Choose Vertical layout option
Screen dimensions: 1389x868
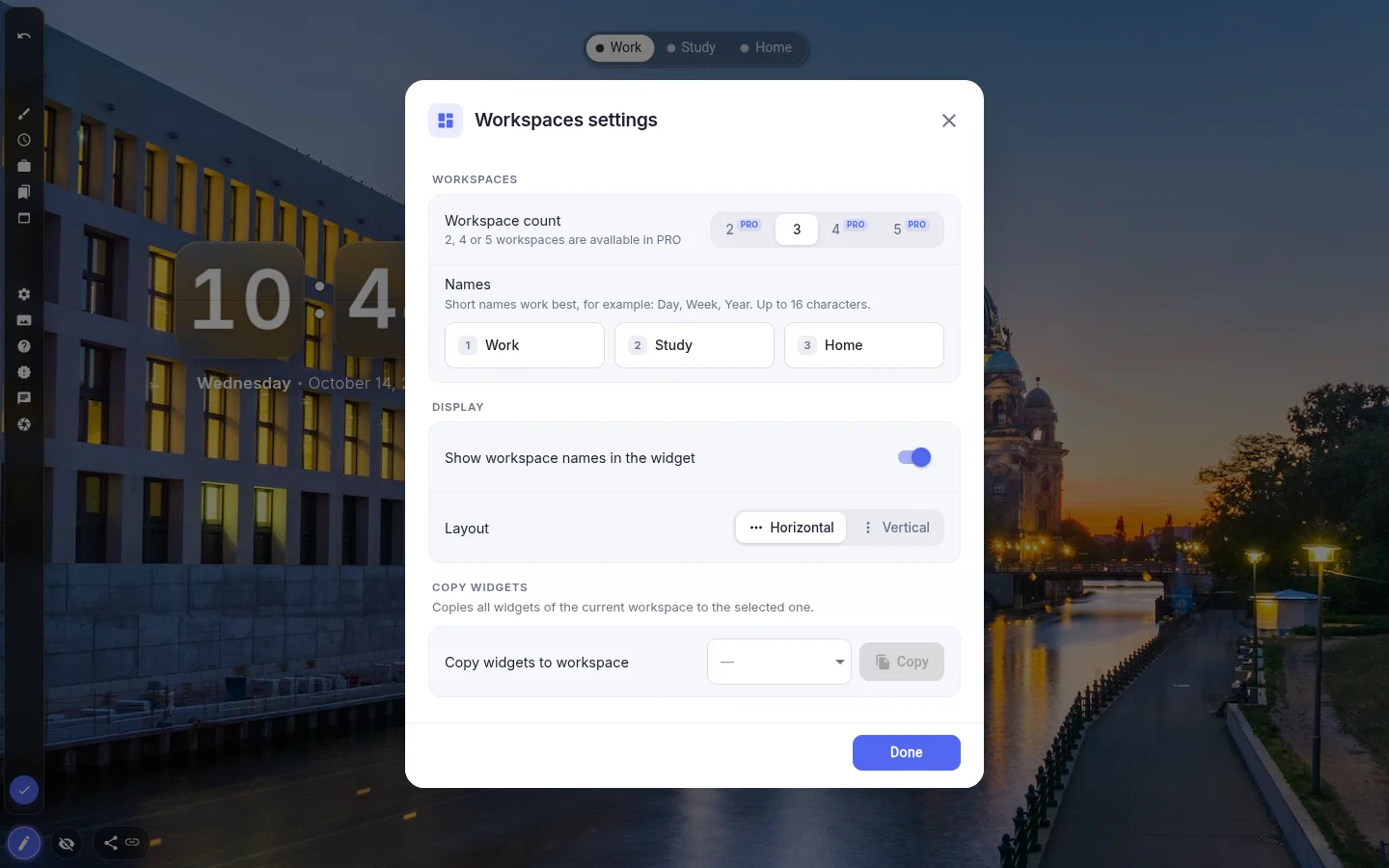(x=896, y=528)
